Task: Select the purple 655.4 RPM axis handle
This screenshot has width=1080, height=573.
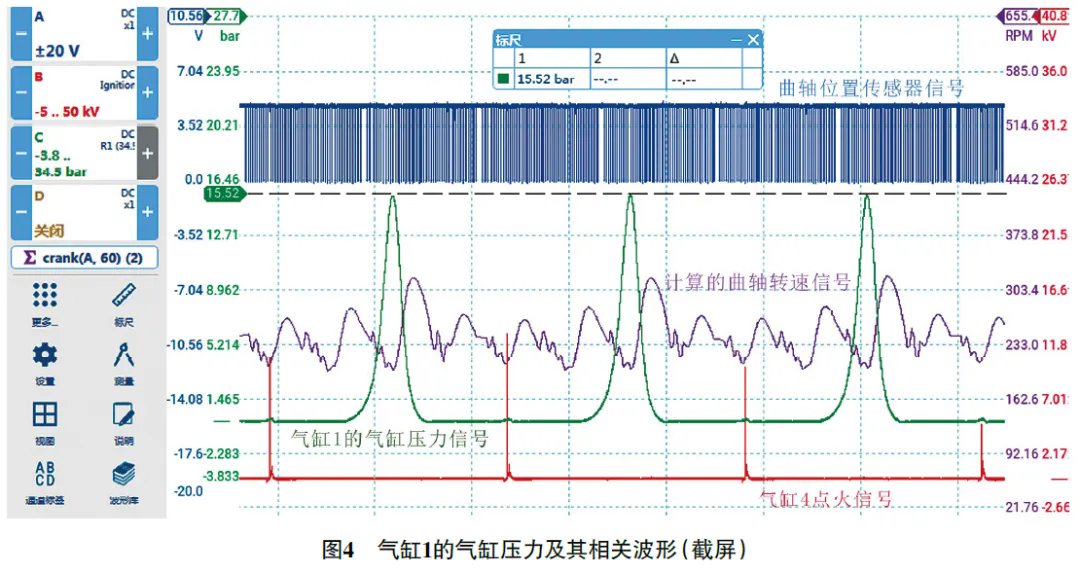Action: 1018,16
